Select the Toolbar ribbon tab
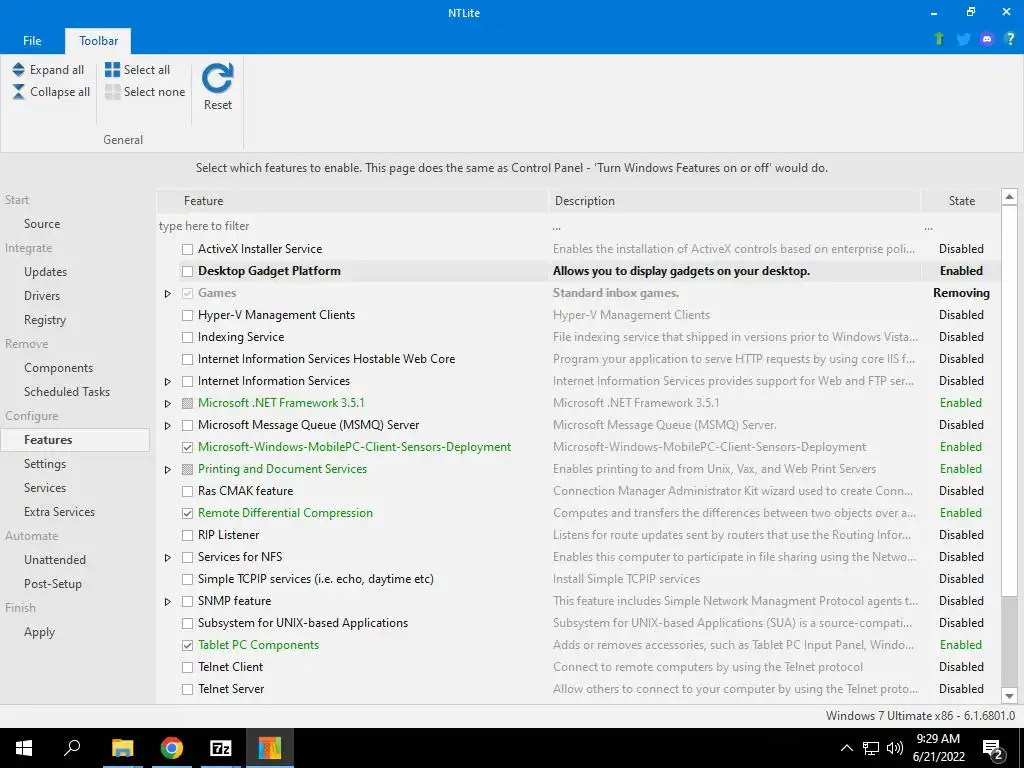The height and width of the screenshot is (768, 1024). (x=99, y=40)
